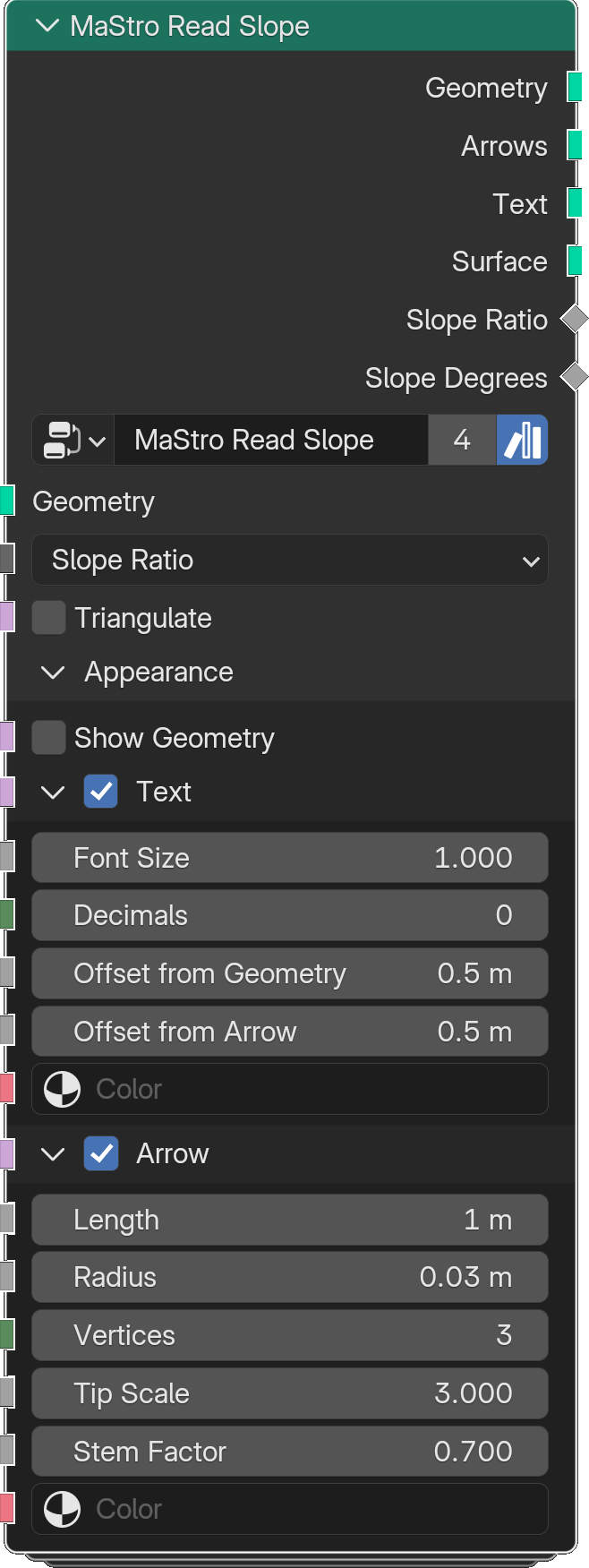Screen dimensions: 589x1568
Task: Click the Length input socket
Action: point(7,1219)
